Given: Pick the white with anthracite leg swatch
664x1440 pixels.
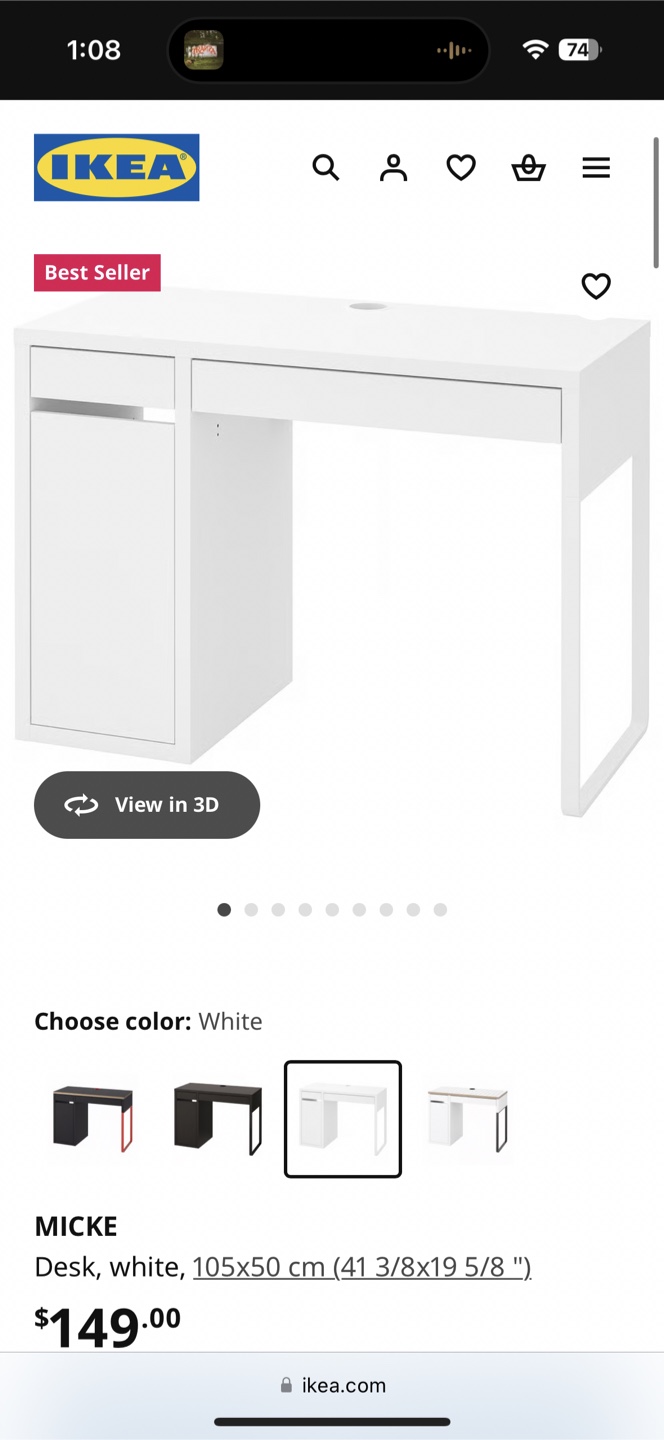Looking at the screenshot, I should [x=468, y=1119].
